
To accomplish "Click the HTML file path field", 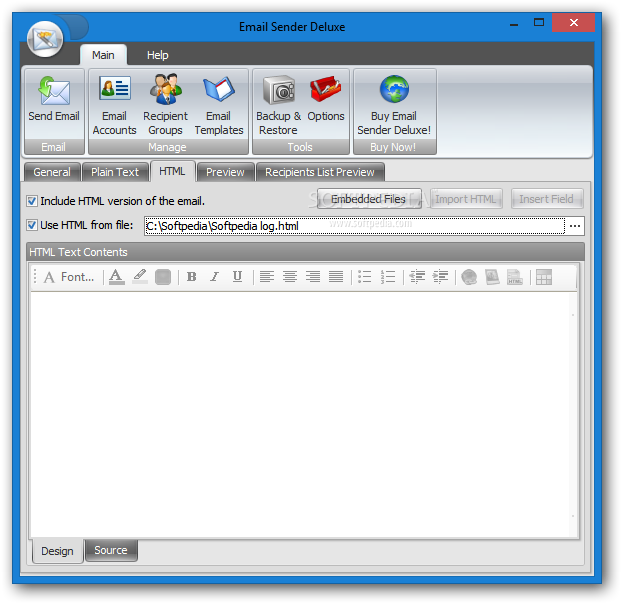I will point(355,226).
